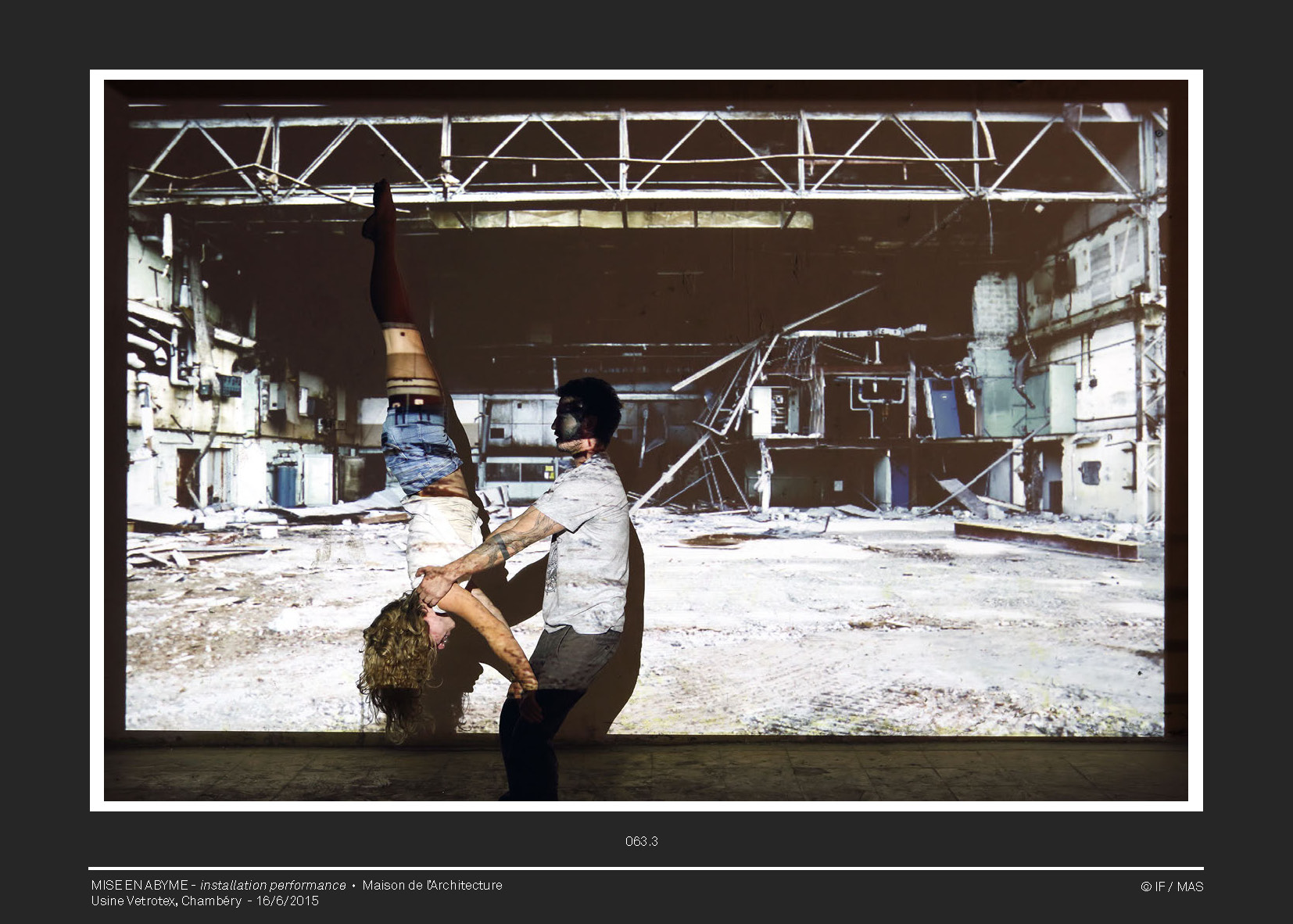Click the Maison de l'Architecture caption
1293x924 pixels.
(x=432, y=885)
